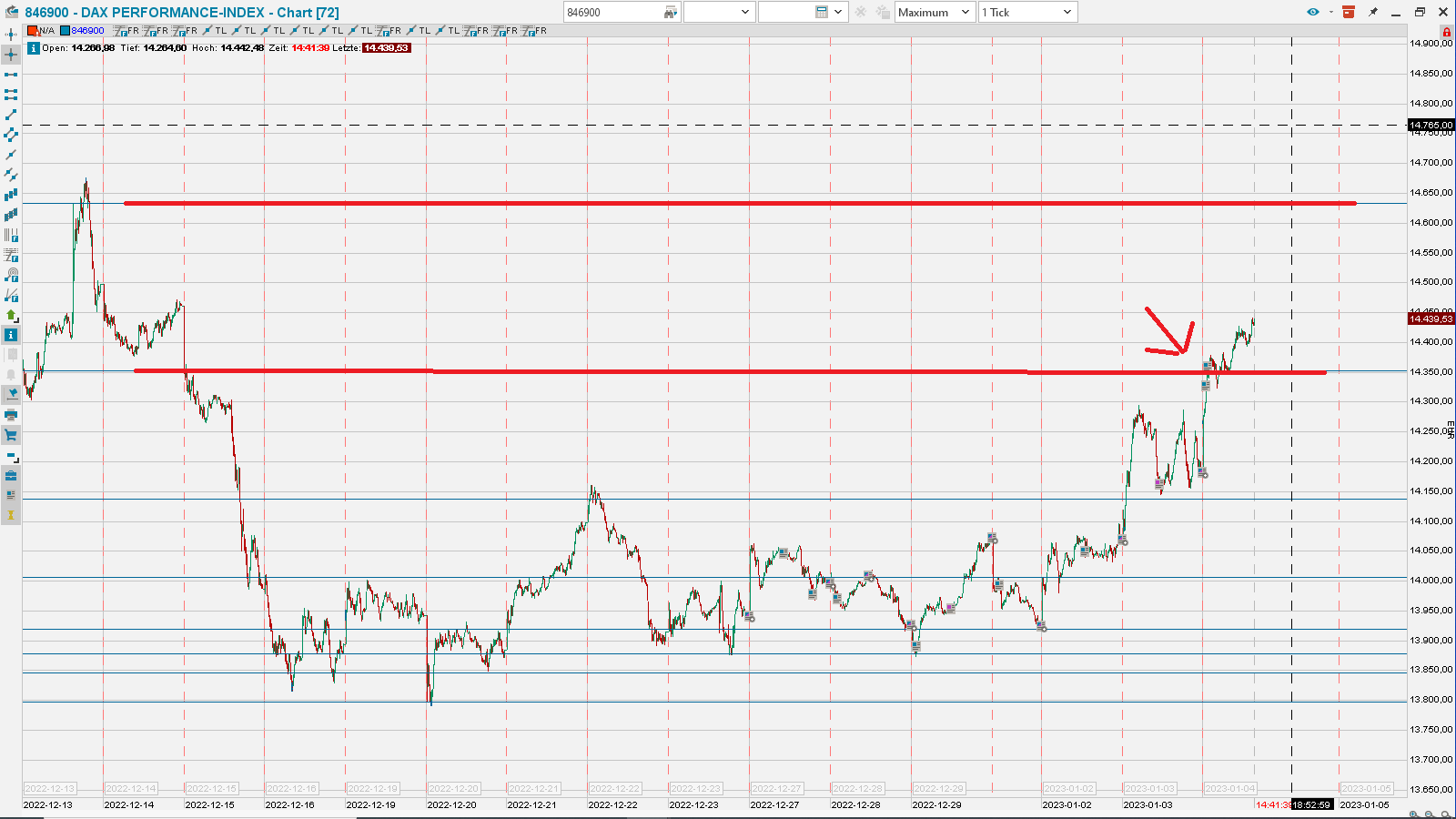
Task: Click the hourglass icon at the toolbar bottom
Action: tap(10, 514)
